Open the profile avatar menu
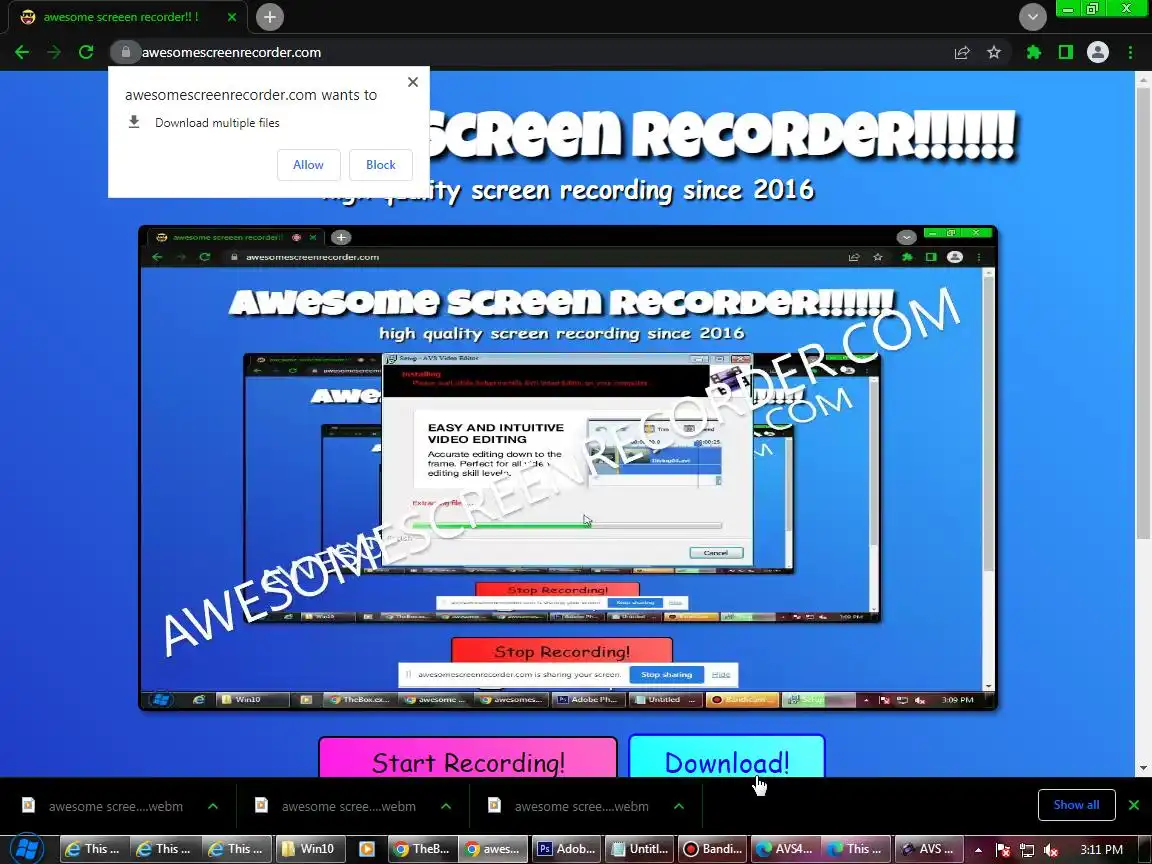This screenshot has height=864, width=1152. pos(1098,52)
